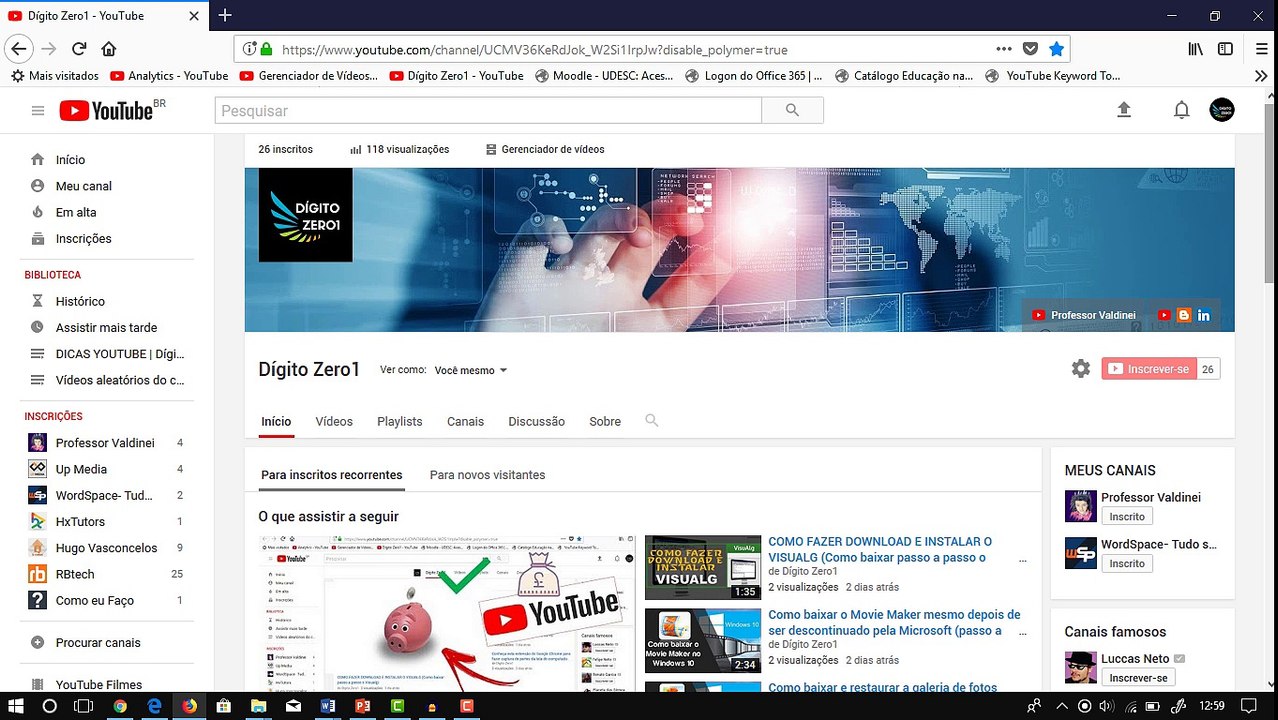Open the YouTube hamburger guide menu
Screen dimensions: 1278x720
38,111
